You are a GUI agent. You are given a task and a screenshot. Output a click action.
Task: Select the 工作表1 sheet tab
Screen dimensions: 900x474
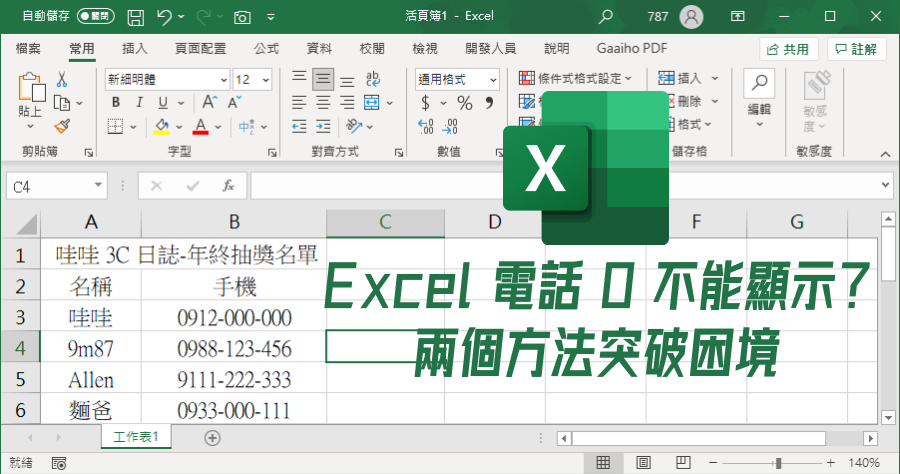click(x=136, y=437)
